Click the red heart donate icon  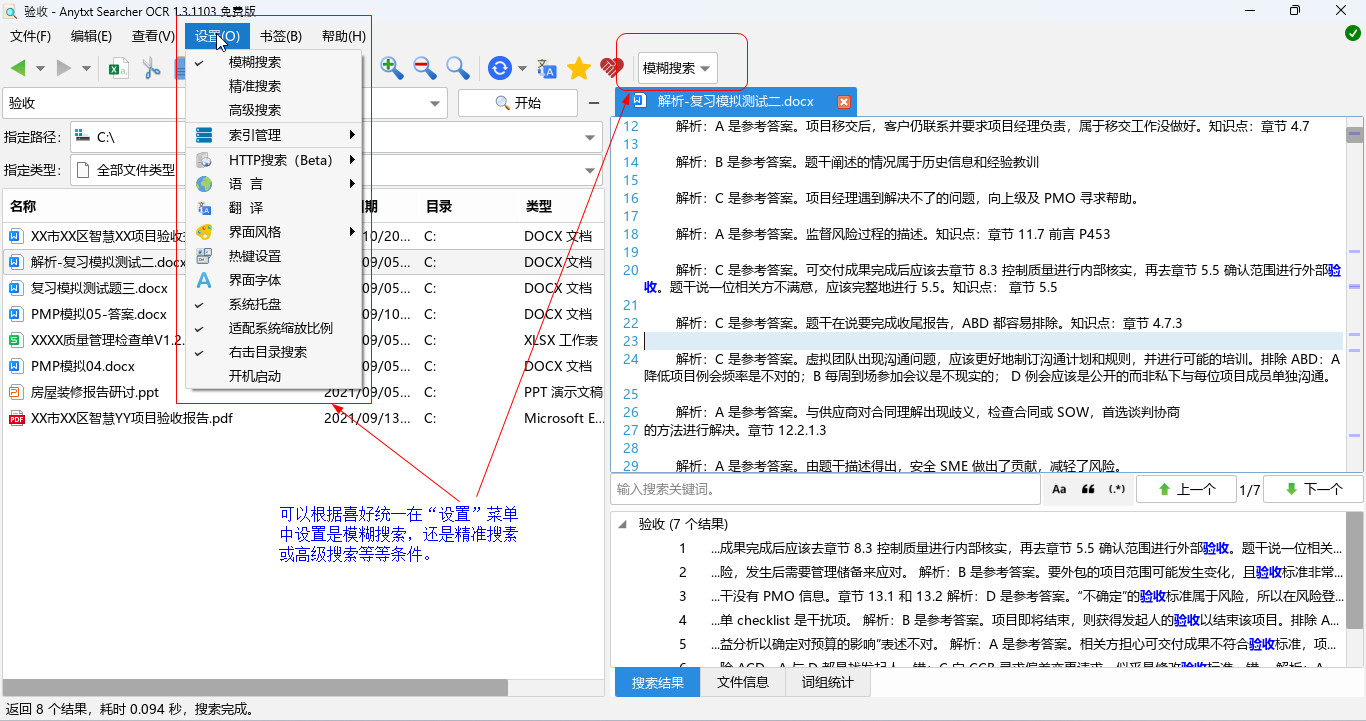[x=613, y=67]
